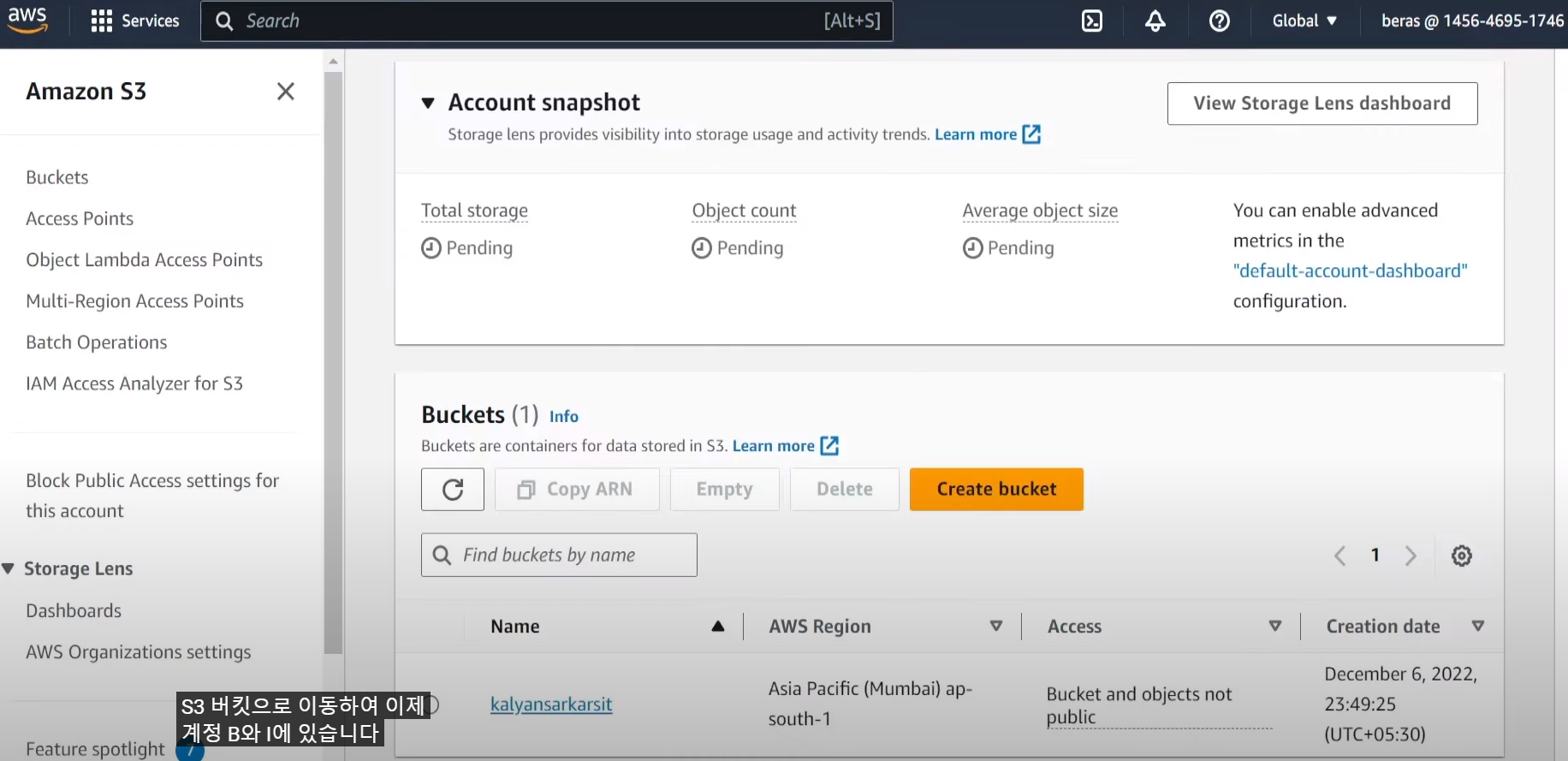The image size is (1568, 761).
Task: Open the kalyansarkarsit bucket link
Action: (x=551, y=705)
